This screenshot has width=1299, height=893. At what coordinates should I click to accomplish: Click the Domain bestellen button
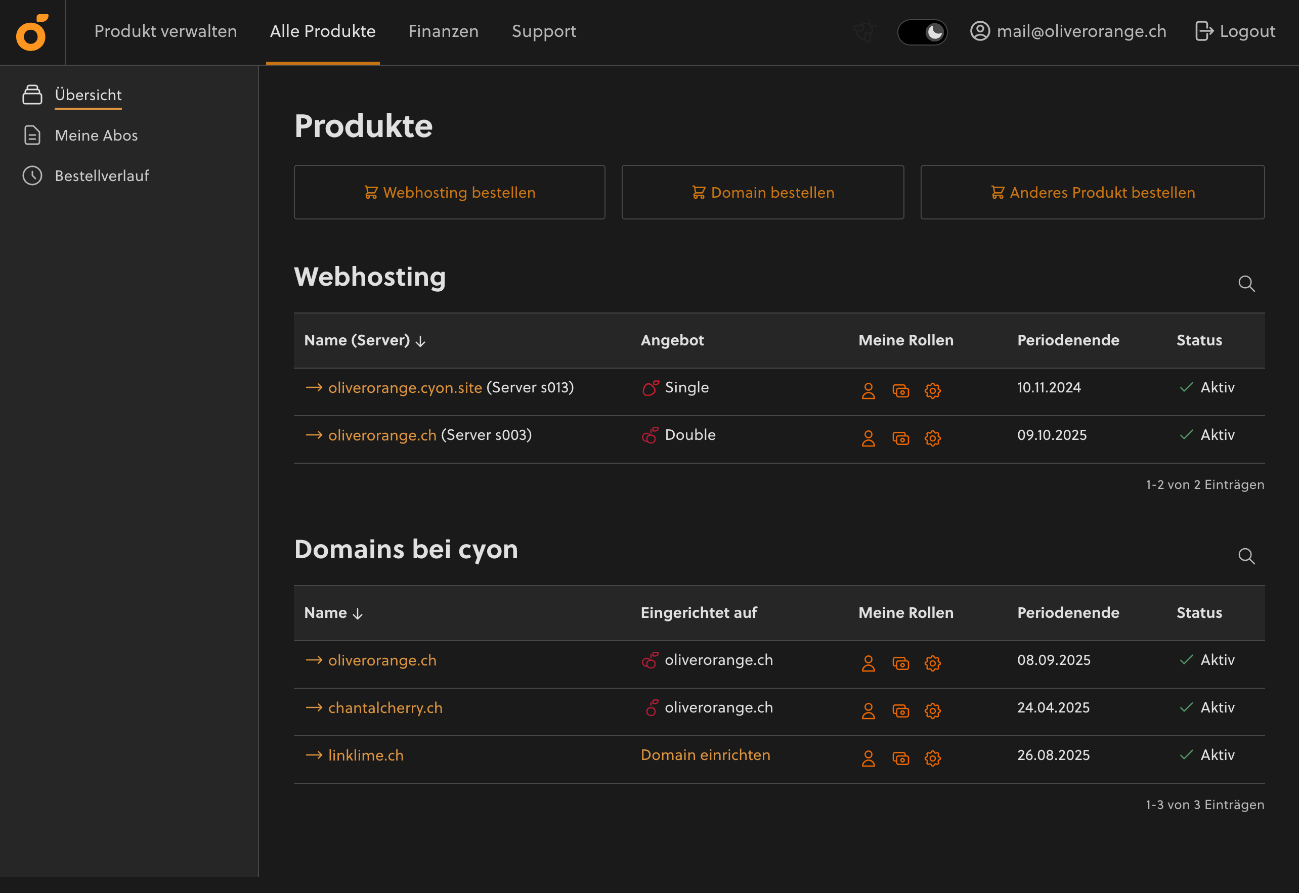pyautogui.click(x=763, y=192)
